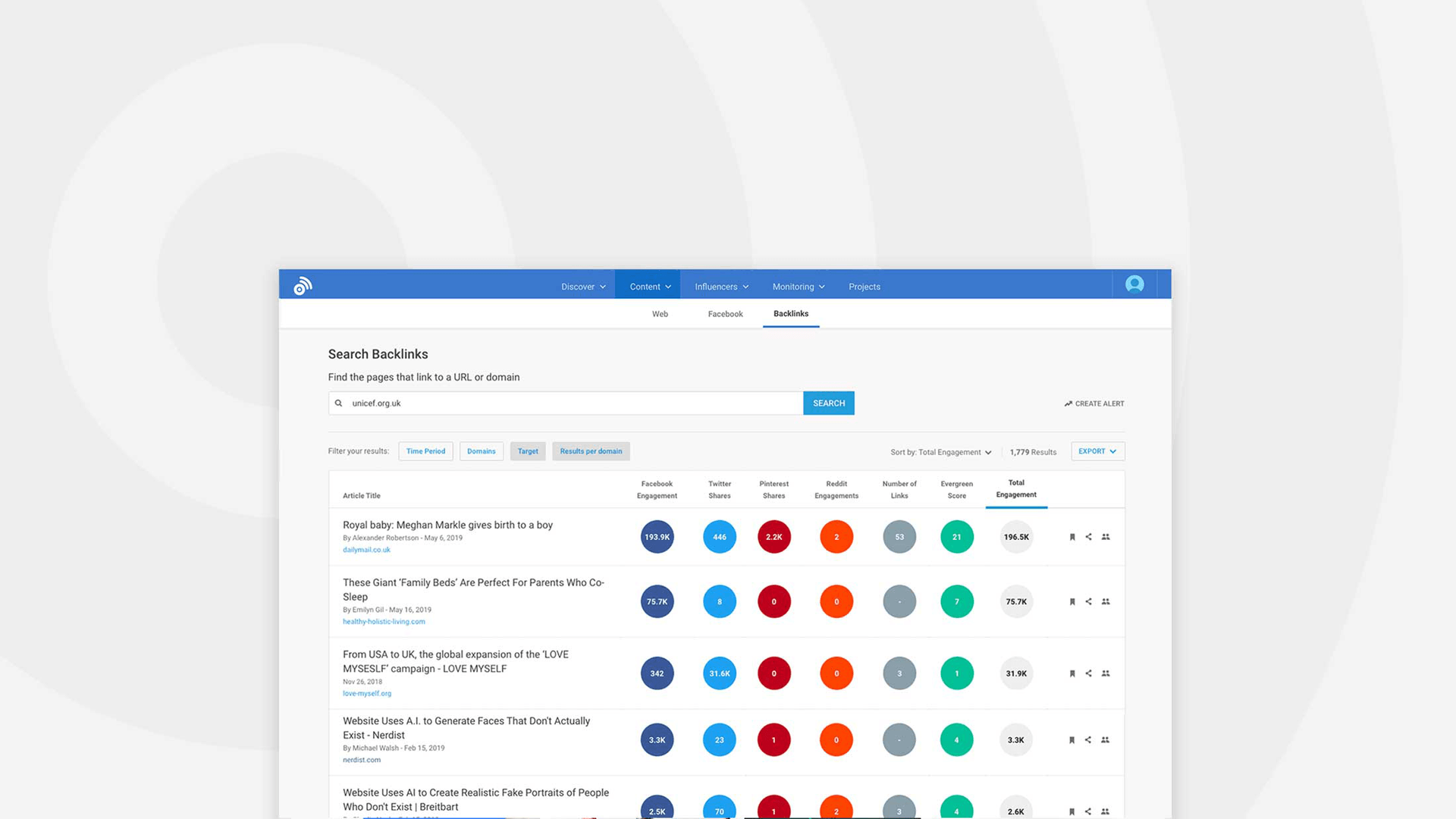Share the Royal baby article

click(x=1088, y=537)
